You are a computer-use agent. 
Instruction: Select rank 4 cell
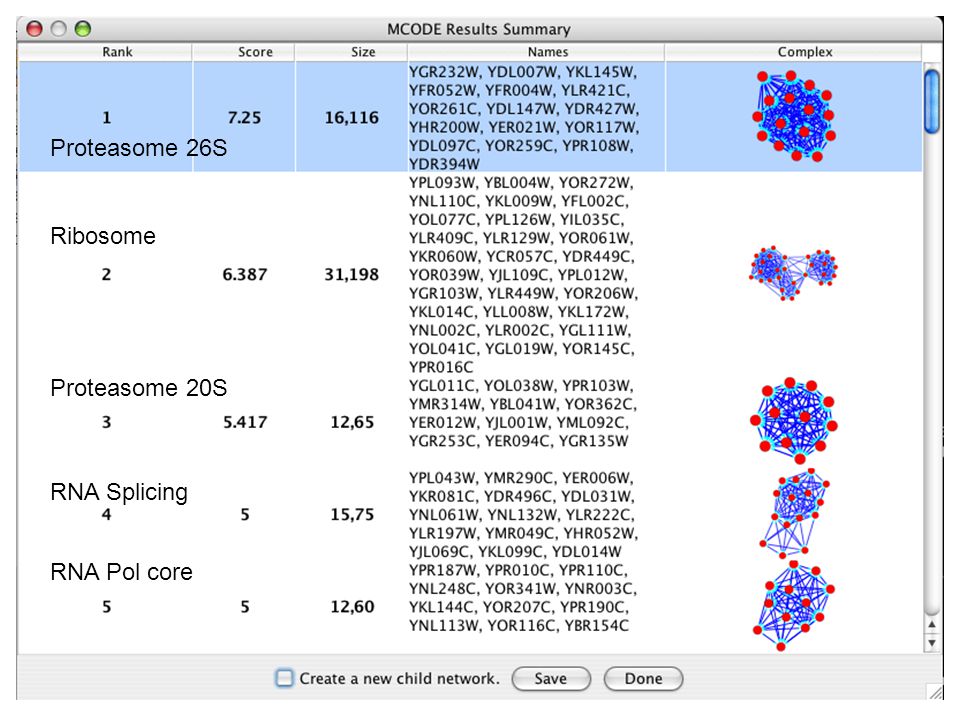[x=106, y=514]
